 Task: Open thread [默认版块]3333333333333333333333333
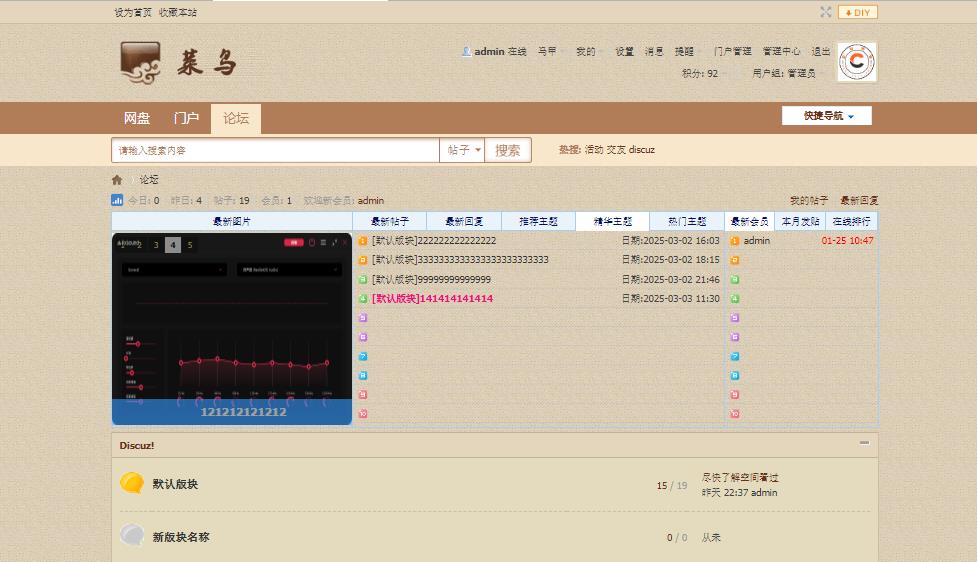460,260
